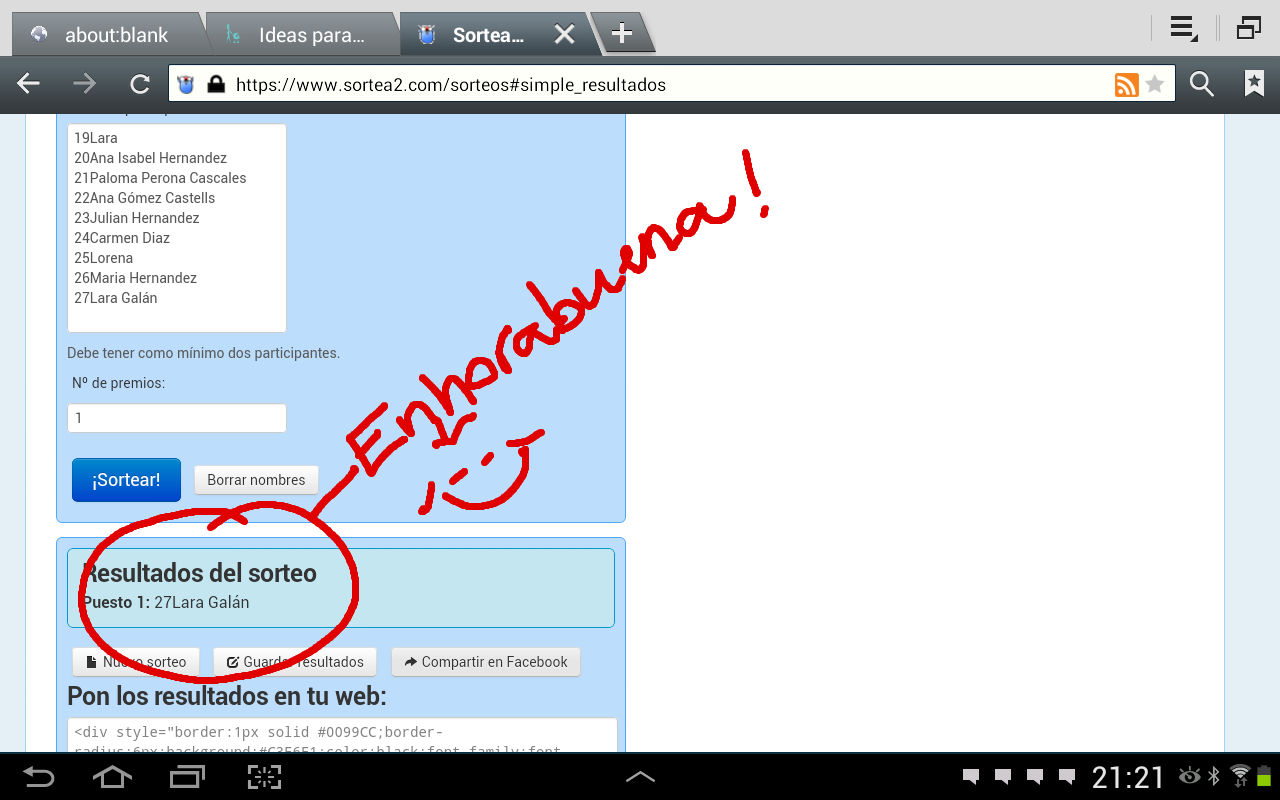Switch to the Ideas para tab
Image resolution: width=1280 pixels, height=800 pixels.
(300, 35)
